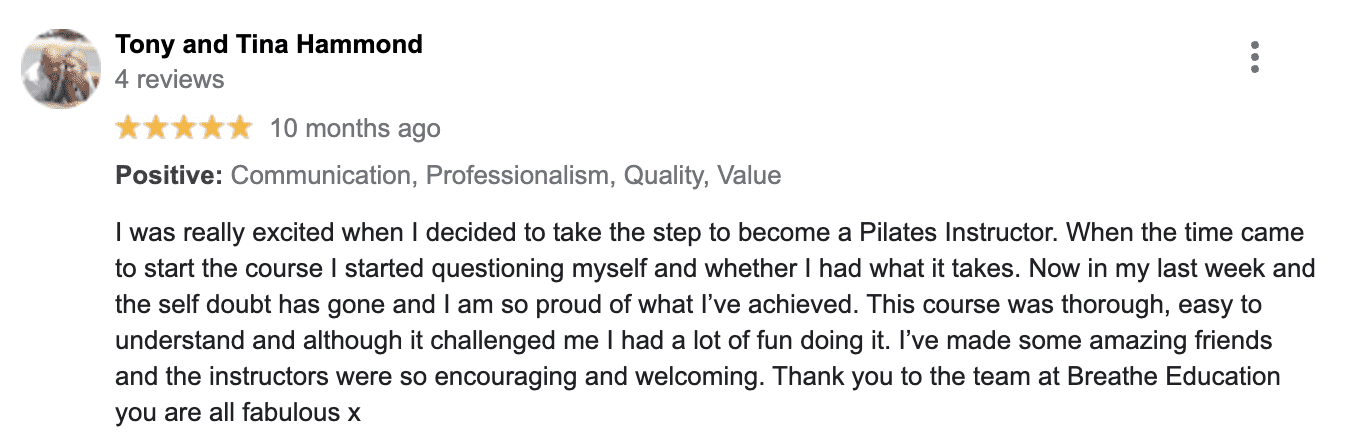Screen dimensions: 1350x444
Task: Click the second gold rating star
Action: pos(157,128)
